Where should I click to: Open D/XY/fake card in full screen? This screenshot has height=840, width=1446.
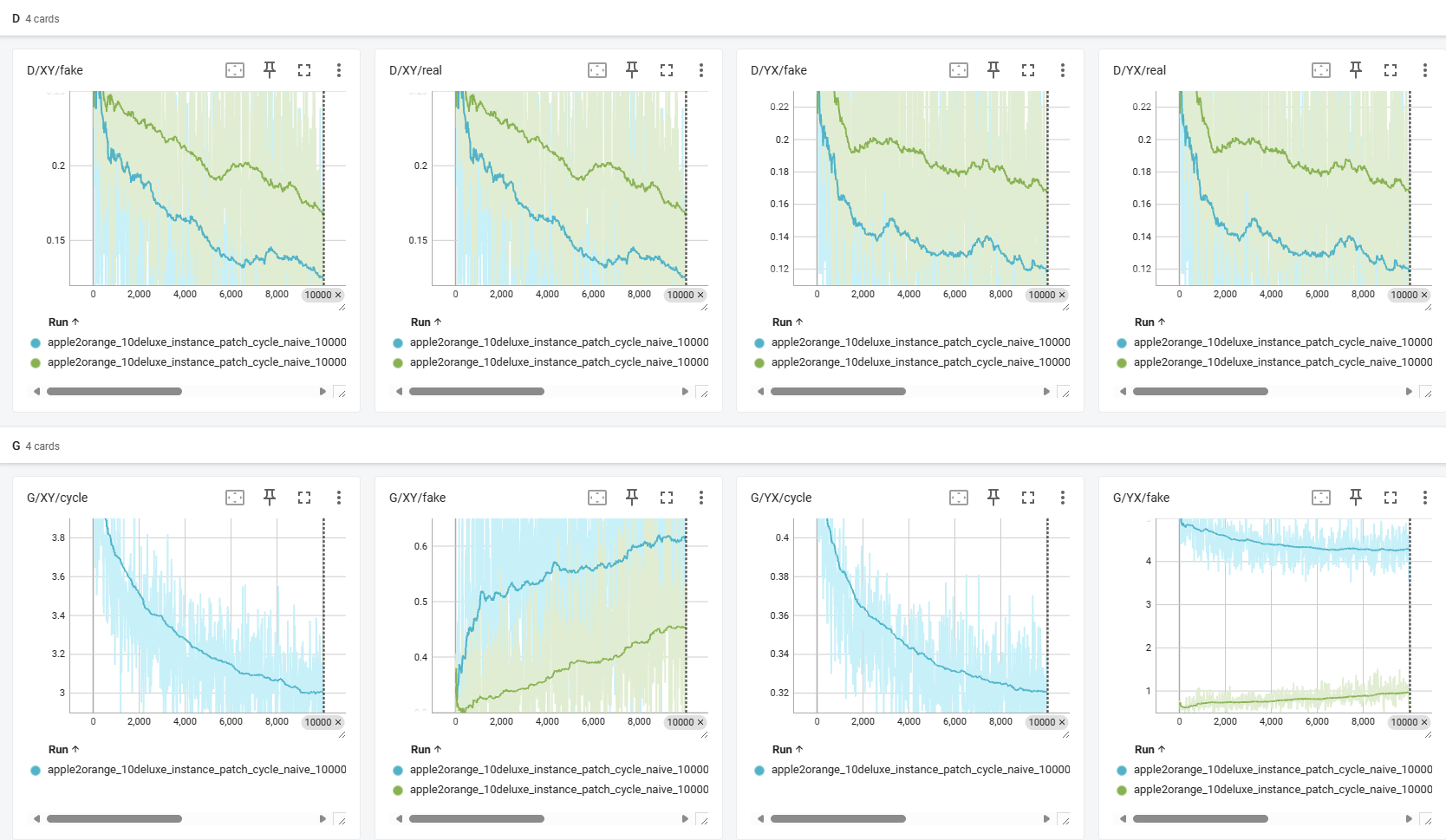(x=304, y=70)
